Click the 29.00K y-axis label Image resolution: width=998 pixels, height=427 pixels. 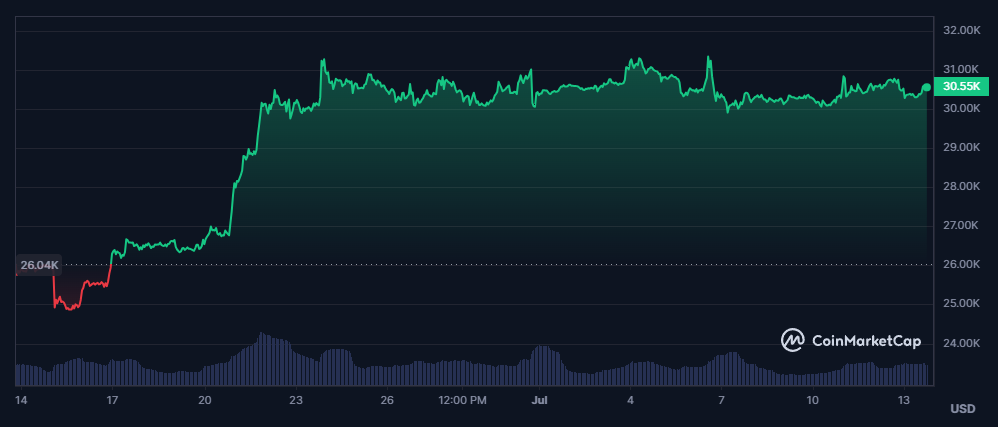click(961, 147)
